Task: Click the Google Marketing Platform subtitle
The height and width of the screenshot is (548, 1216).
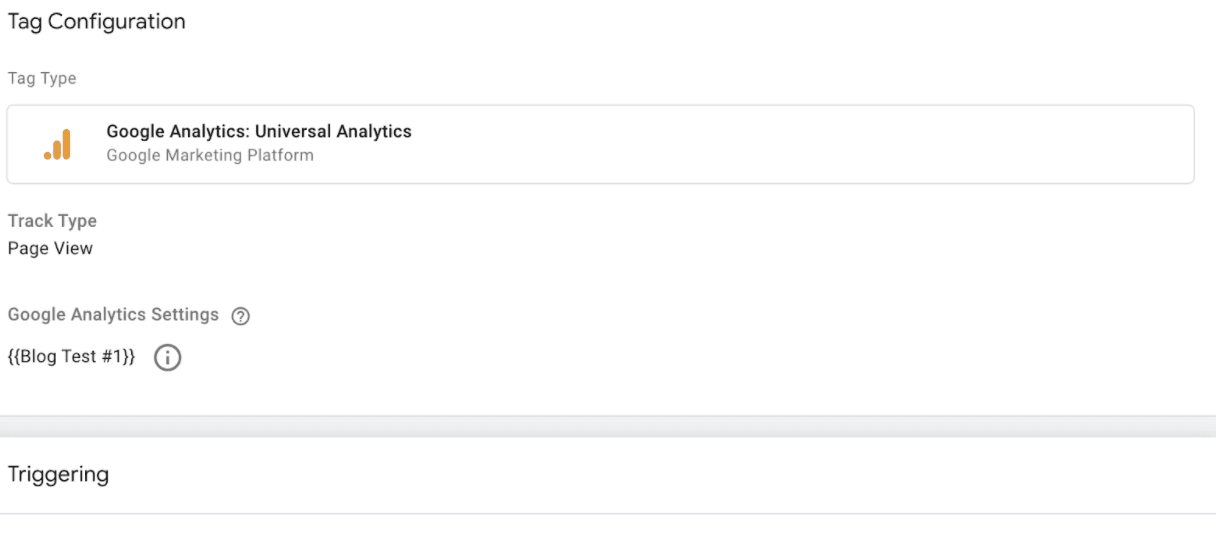Action: [x=210, y=155]
